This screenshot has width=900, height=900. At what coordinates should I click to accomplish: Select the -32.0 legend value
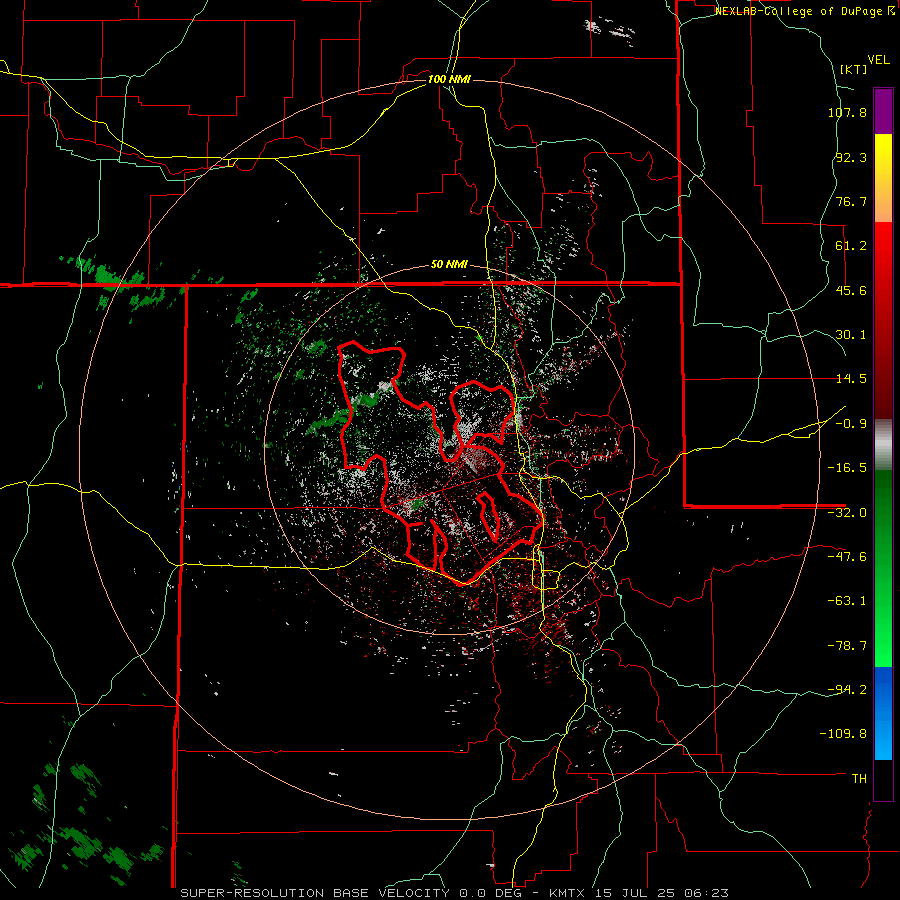pyautogui.click(x=847, y=513)
